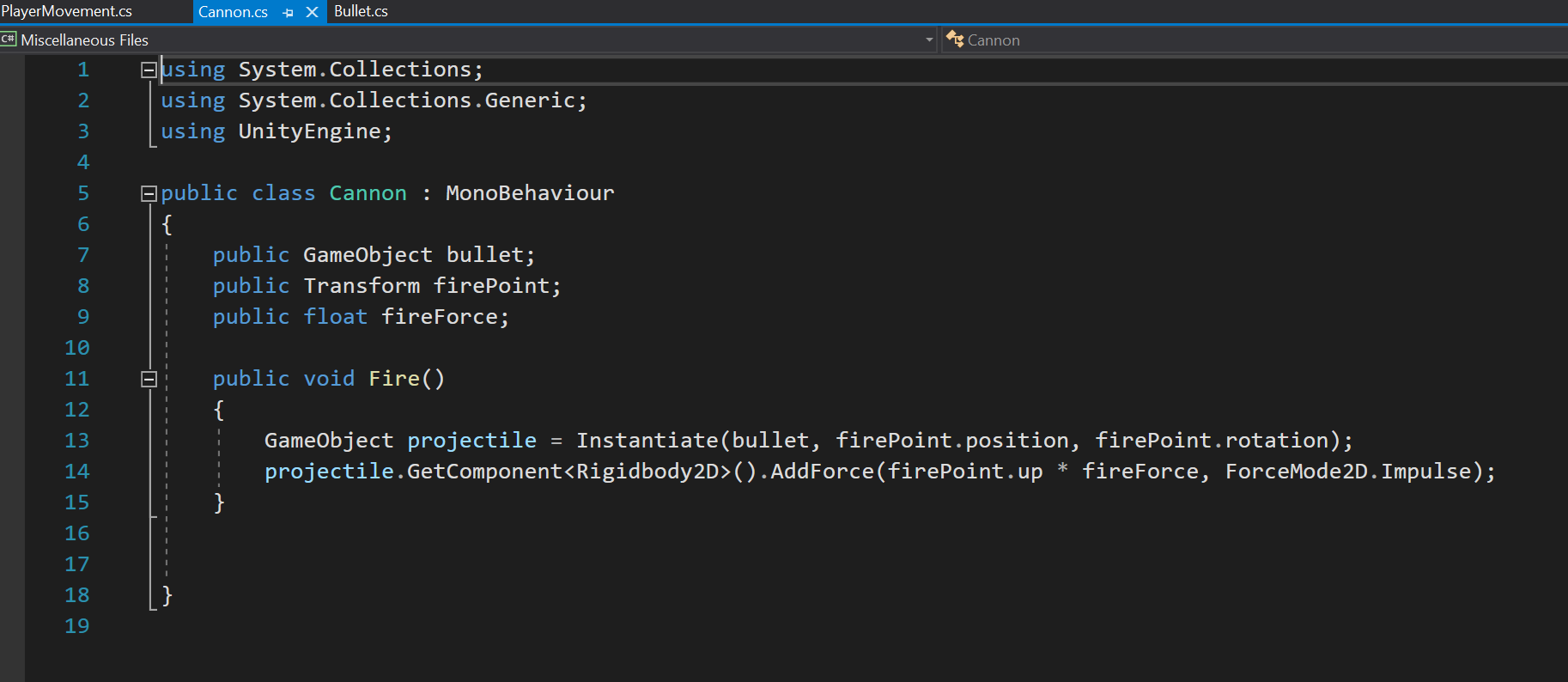Click the 'Cannon' class name on line 5

[x=368, y=193]
